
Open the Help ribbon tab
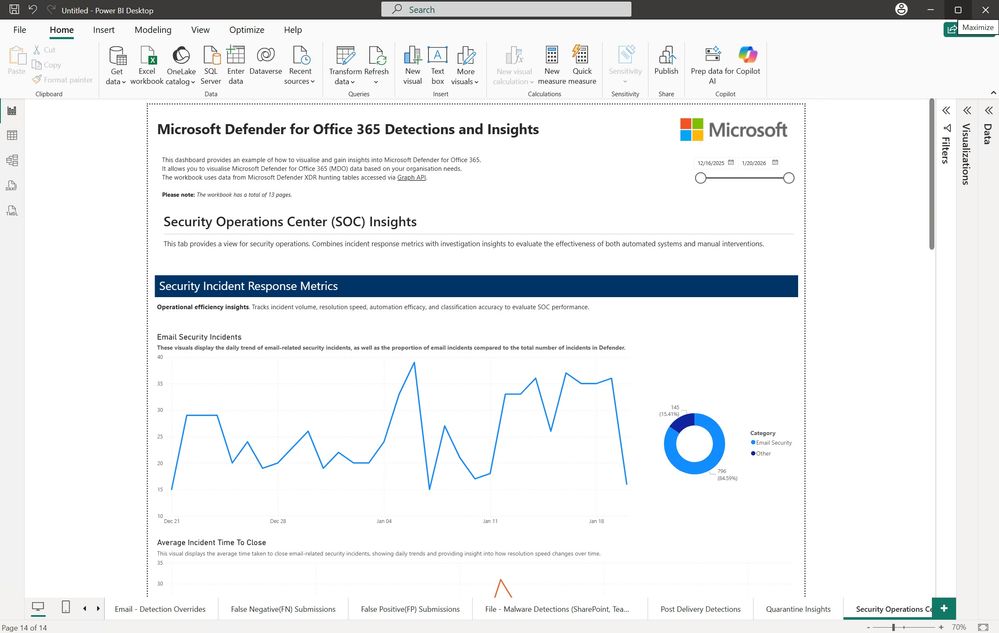293,30
